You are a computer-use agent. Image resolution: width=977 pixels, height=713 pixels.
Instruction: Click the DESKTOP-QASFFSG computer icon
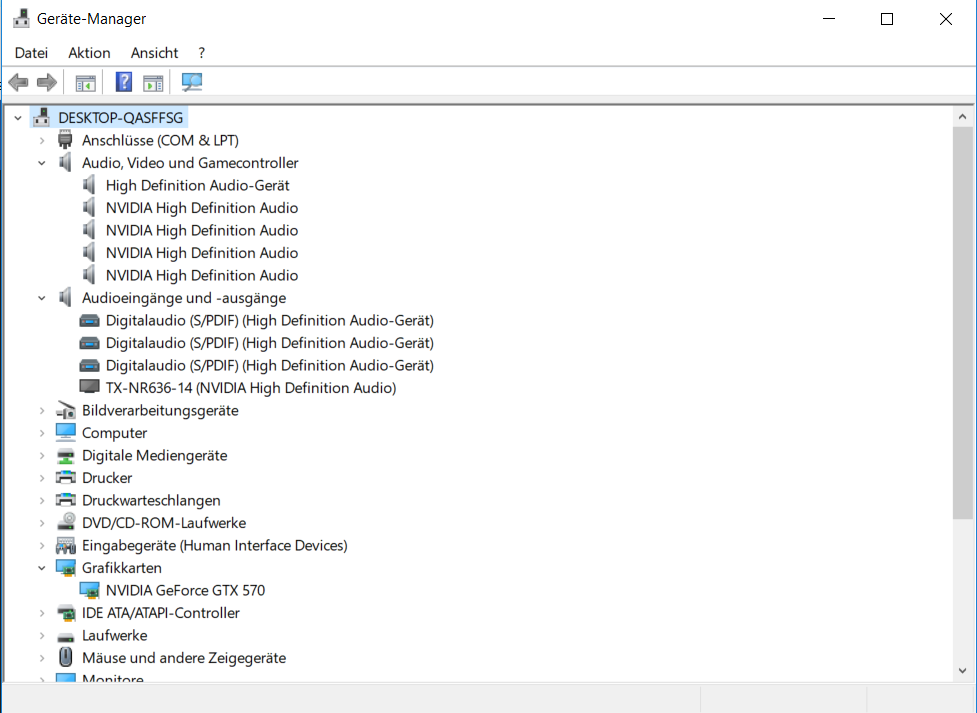point(42,117)
